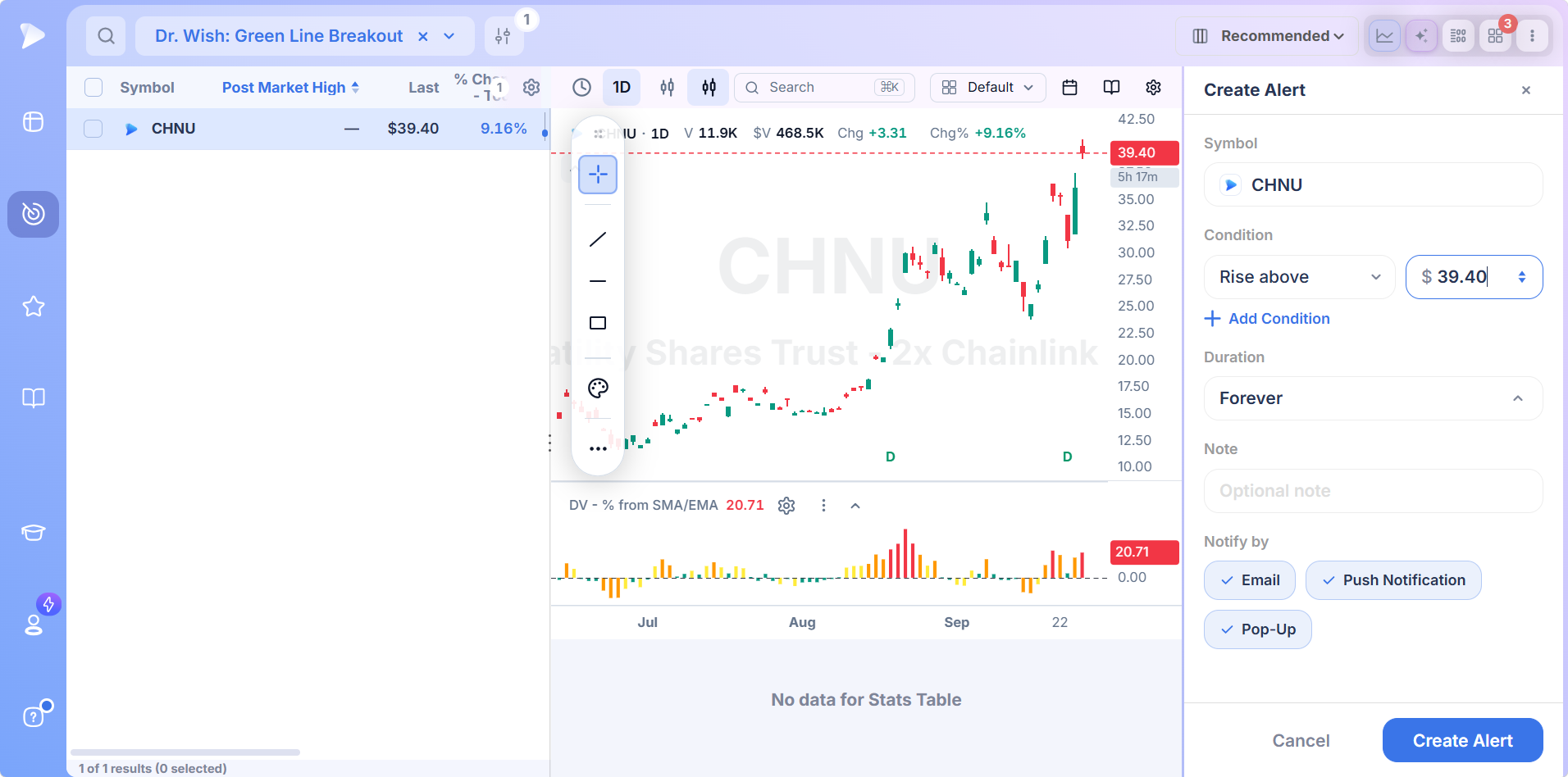Click the Create Alert button

coord(1462,740)
